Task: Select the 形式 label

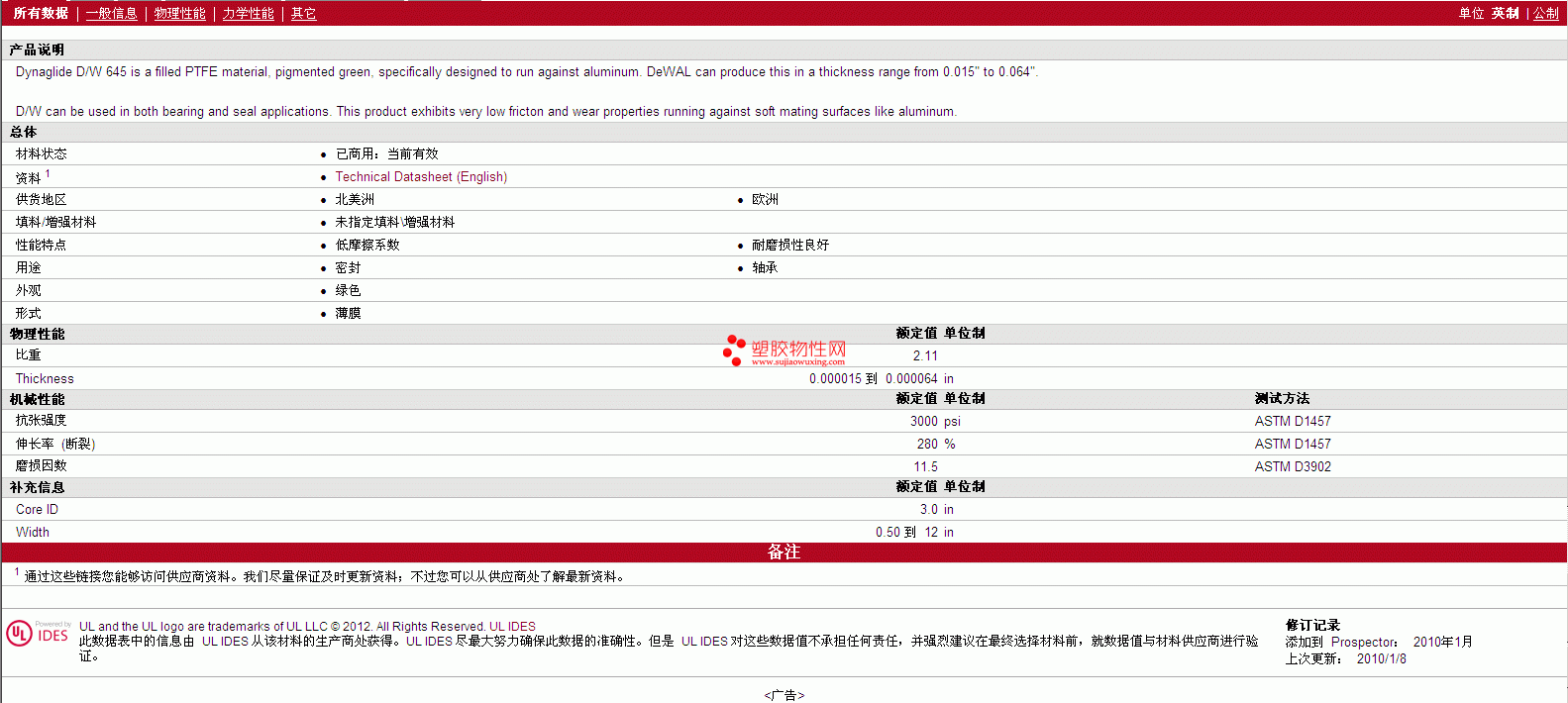Action: [x=28, y=313]
